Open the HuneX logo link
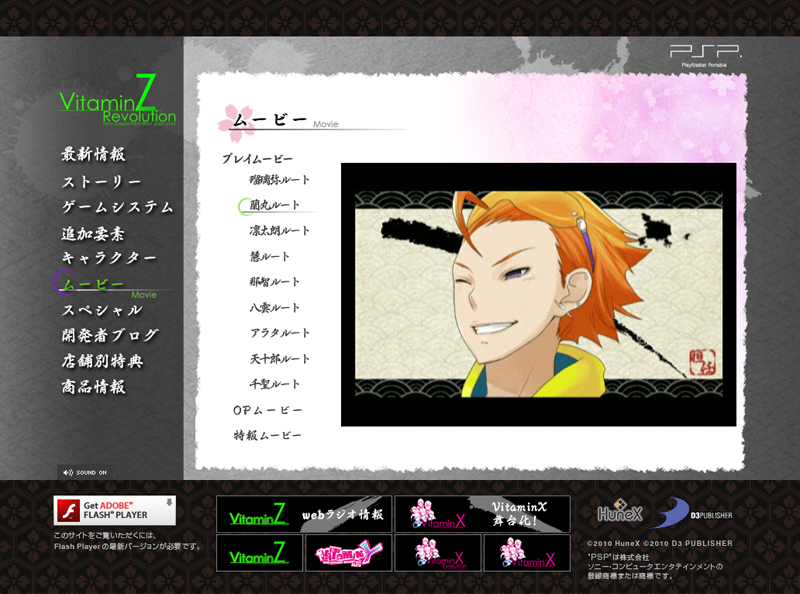800x594 pixels. pos(619,511)
